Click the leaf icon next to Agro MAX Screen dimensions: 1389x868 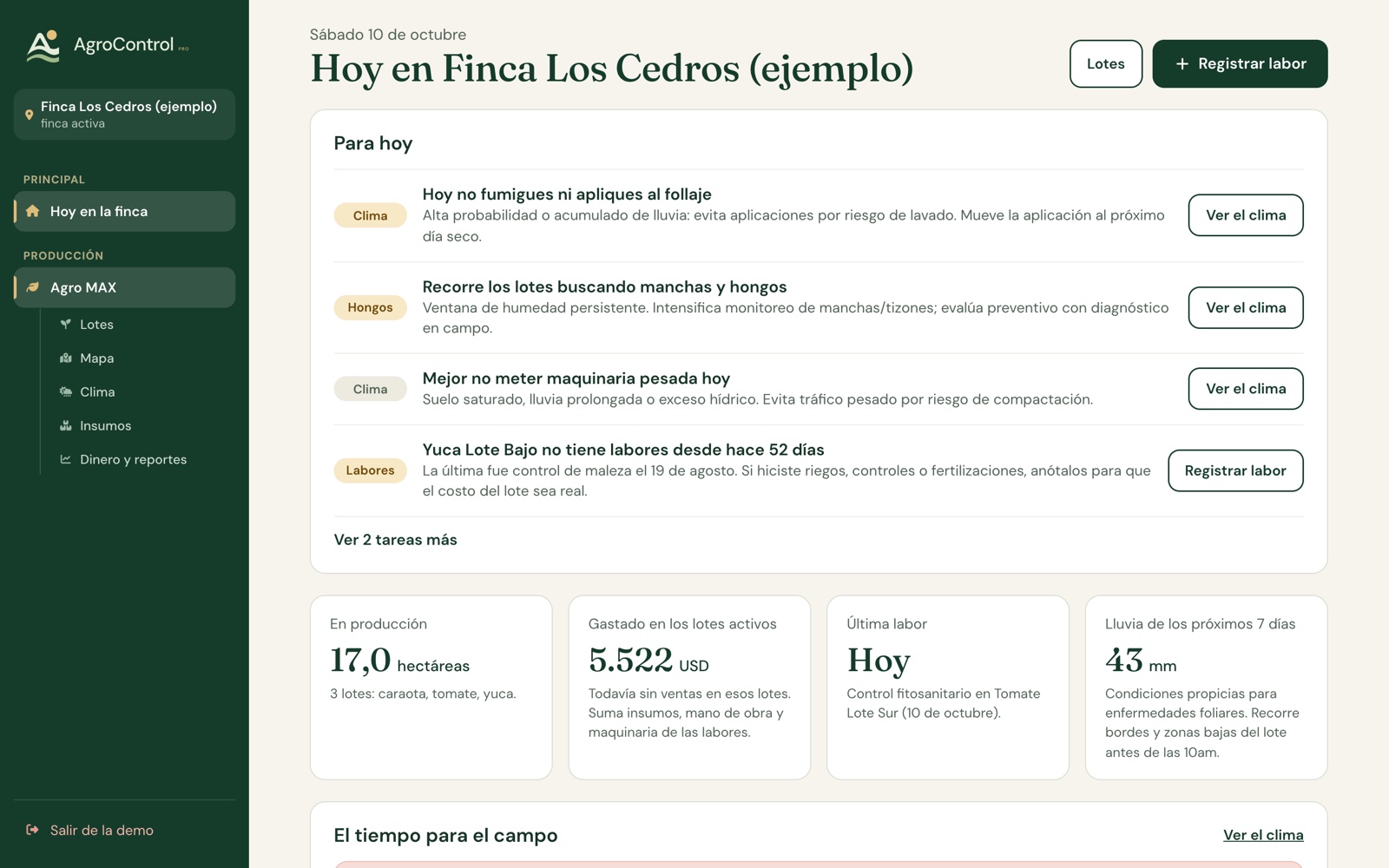point(33,287)
